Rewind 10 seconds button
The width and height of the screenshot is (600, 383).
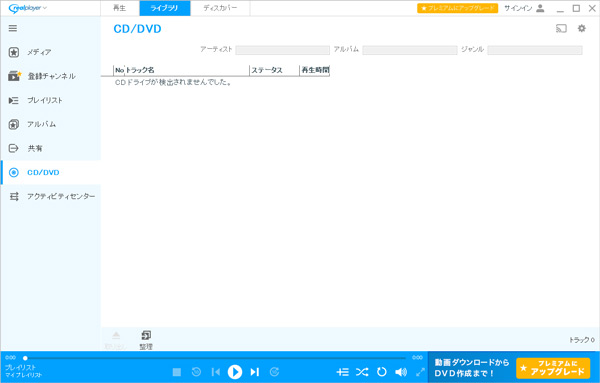coord(196,372)
